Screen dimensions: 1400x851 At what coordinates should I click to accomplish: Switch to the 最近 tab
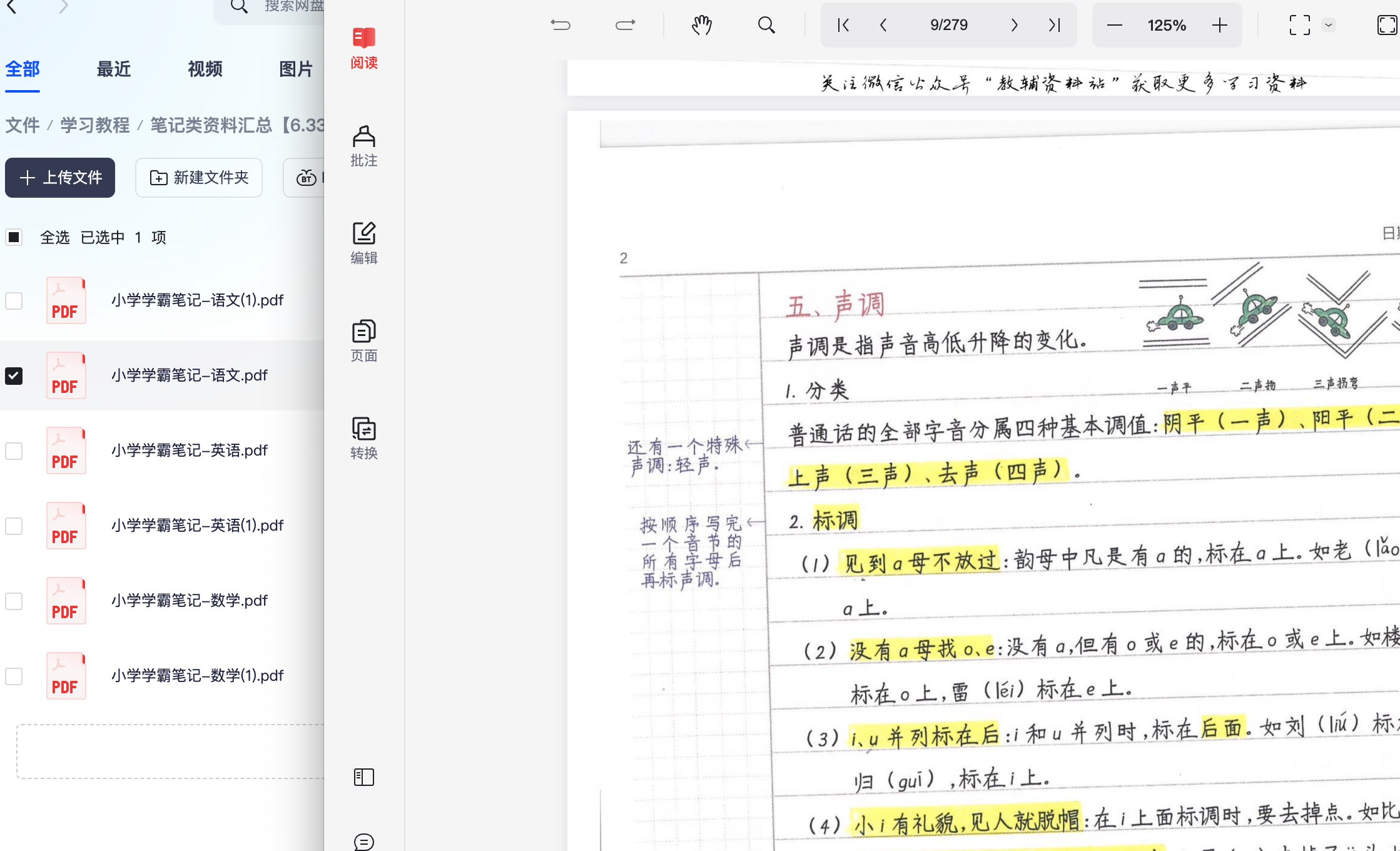pyautogui.click(x=113, y=69)
